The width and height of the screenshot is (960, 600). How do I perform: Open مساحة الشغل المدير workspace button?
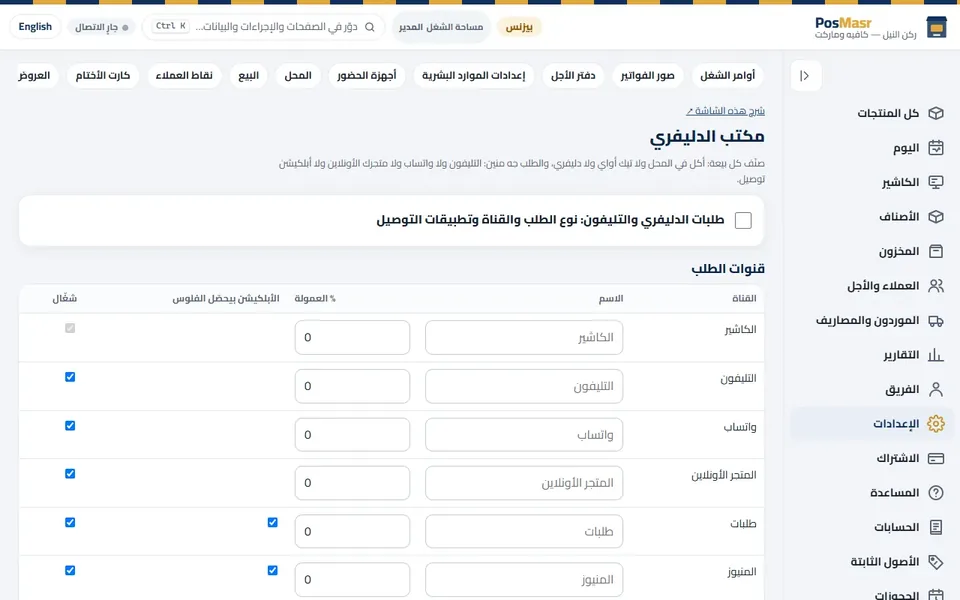[x=441, y=27]
